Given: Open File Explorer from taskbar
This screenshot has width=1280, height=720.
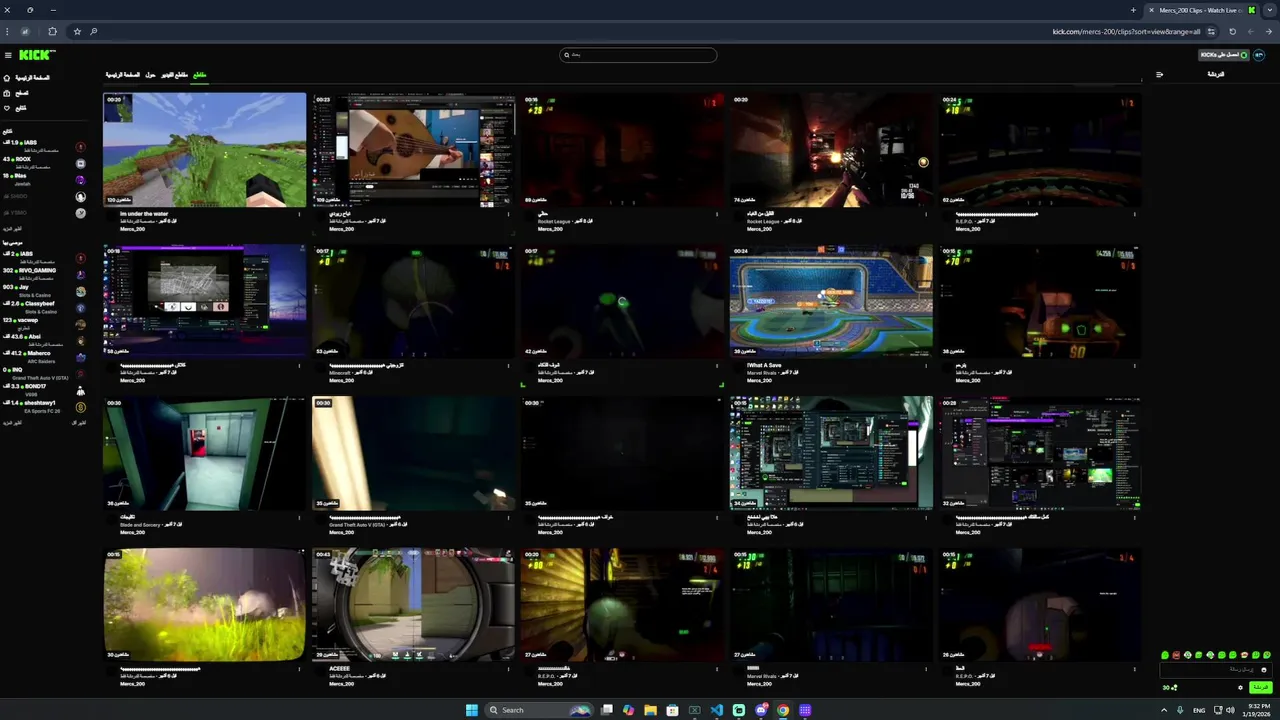Looking at the screenshot, I should [650, 710].
